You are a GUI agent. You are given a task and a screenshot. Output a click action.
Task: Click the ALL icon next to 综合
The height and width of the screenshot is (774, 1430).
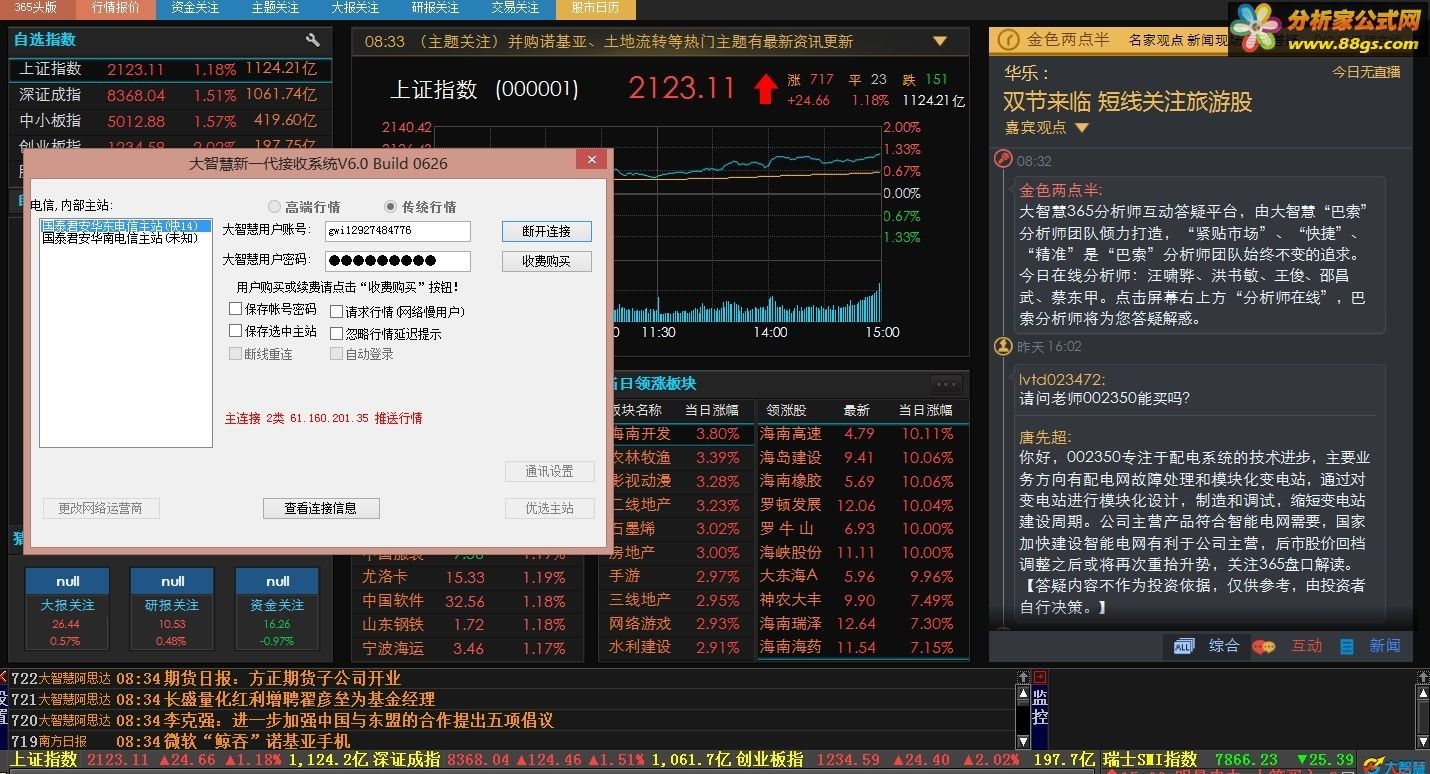click(1184, 646)
